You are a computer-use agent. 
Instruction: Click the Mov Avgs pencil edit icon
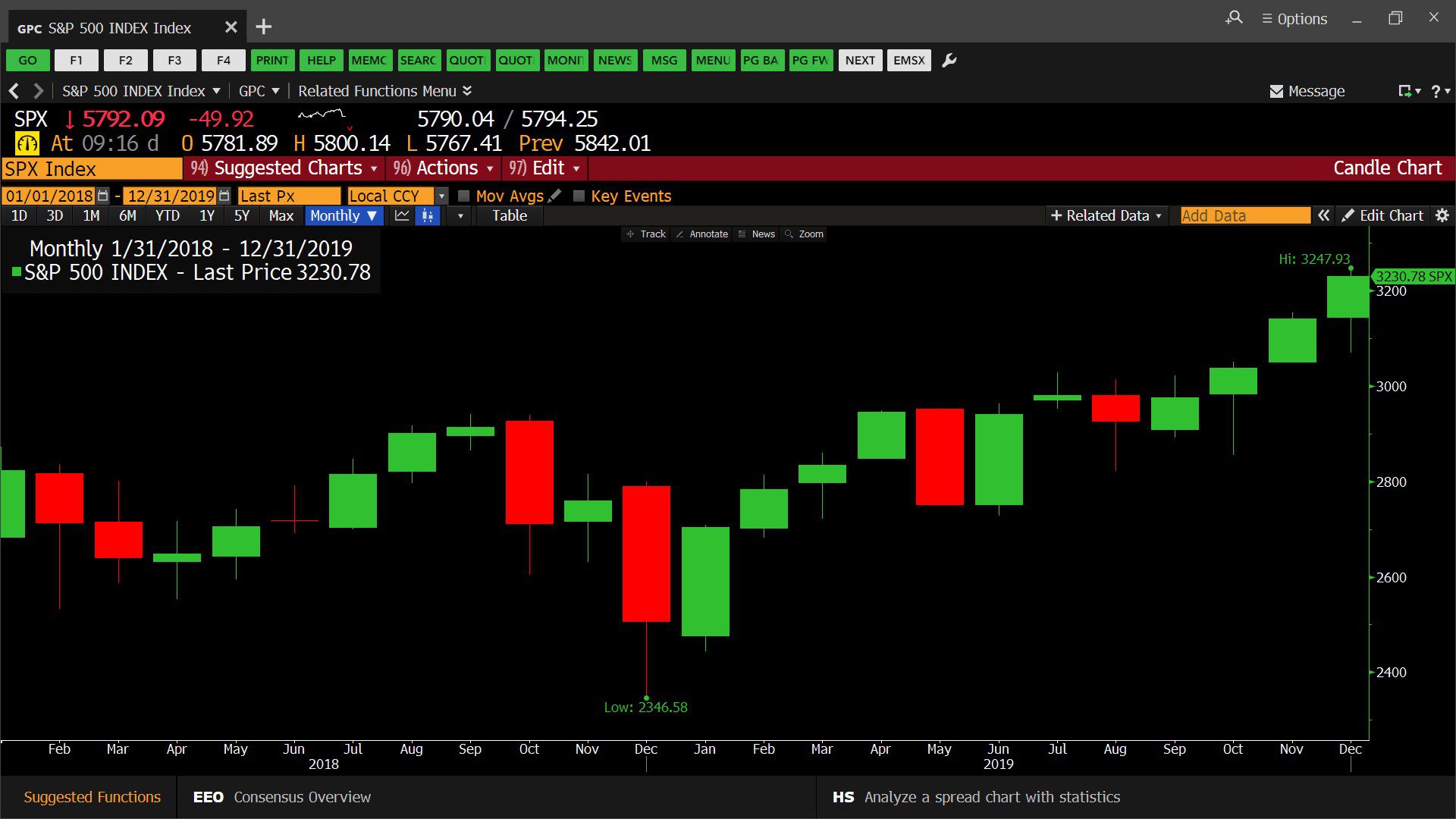(x=555, y=196)
